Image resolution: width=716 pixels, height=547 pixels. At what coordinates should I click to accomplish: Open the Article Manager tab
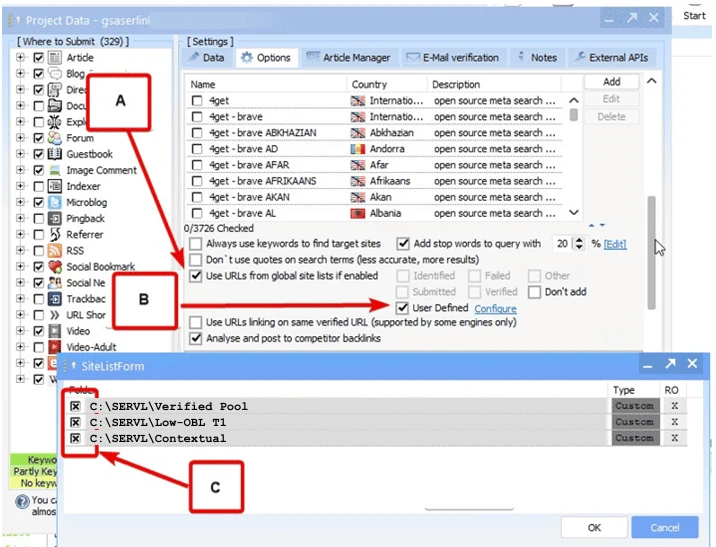pyautogui.click(x=348, y=58)
